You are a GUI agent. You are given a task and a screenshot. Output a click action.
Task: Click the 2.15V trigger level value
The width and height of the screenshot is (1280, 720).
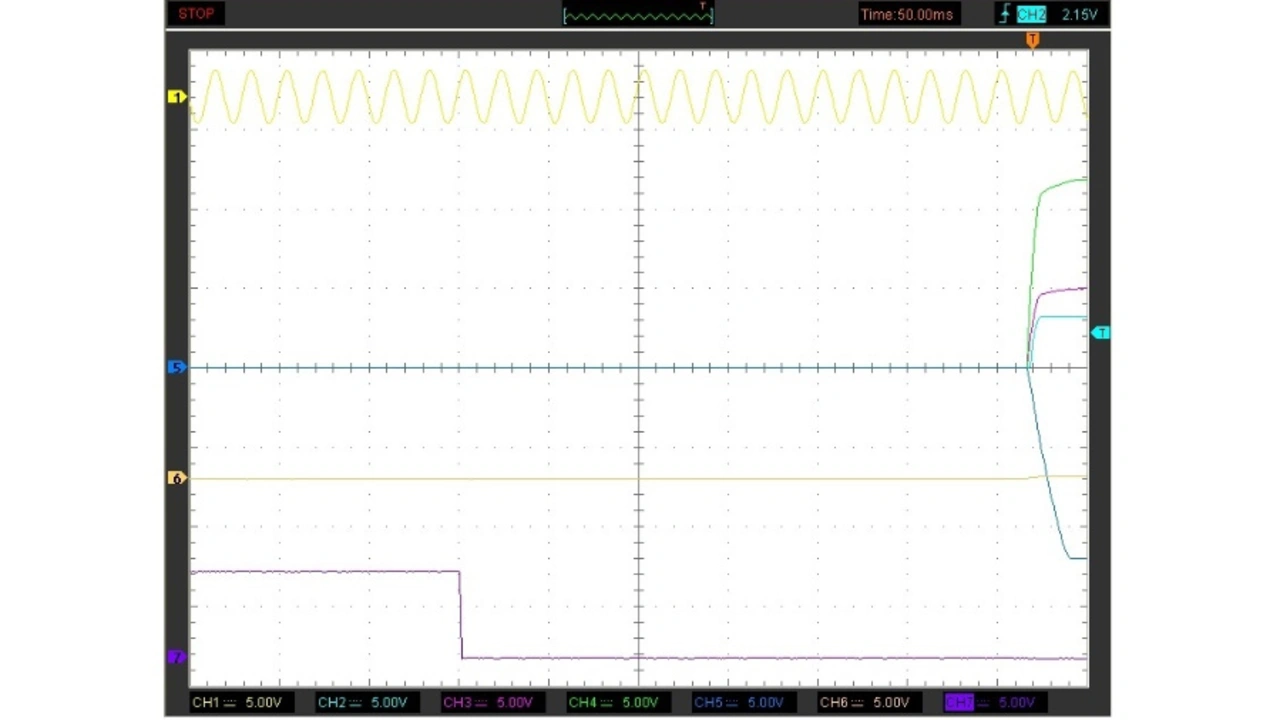1079,15
